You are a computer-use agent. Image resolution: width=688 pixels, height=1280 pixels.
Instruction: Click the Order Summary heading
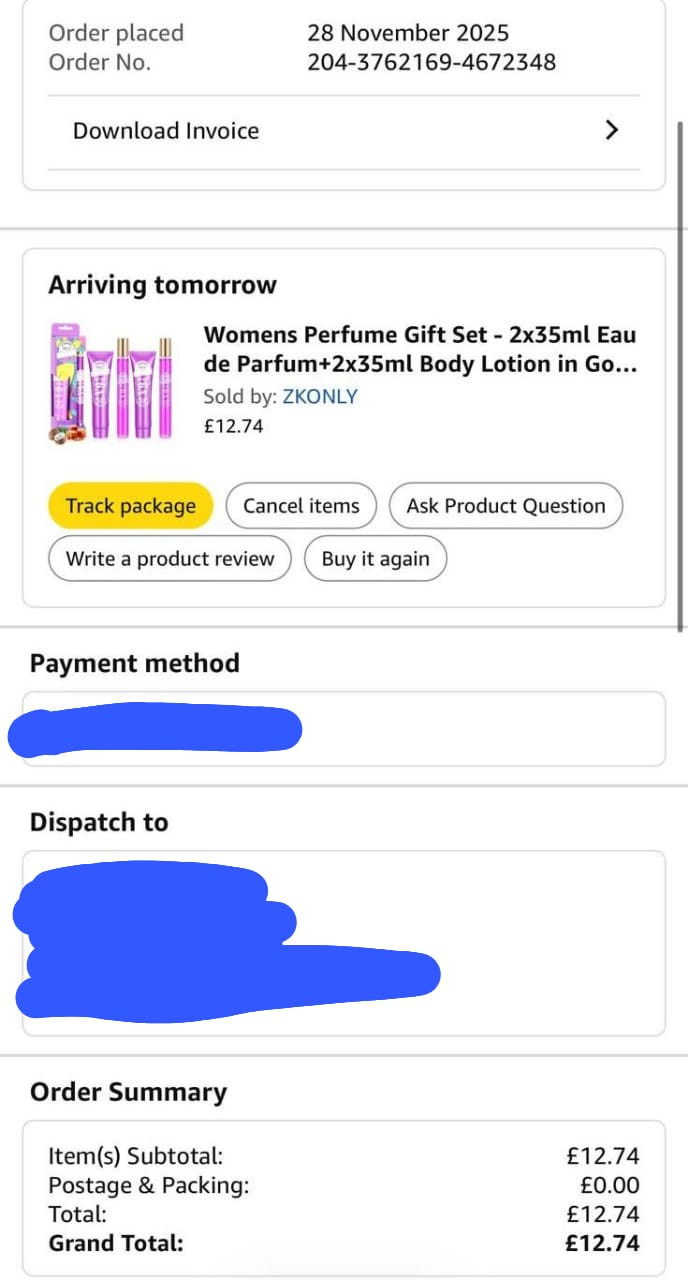(128, 1092)
